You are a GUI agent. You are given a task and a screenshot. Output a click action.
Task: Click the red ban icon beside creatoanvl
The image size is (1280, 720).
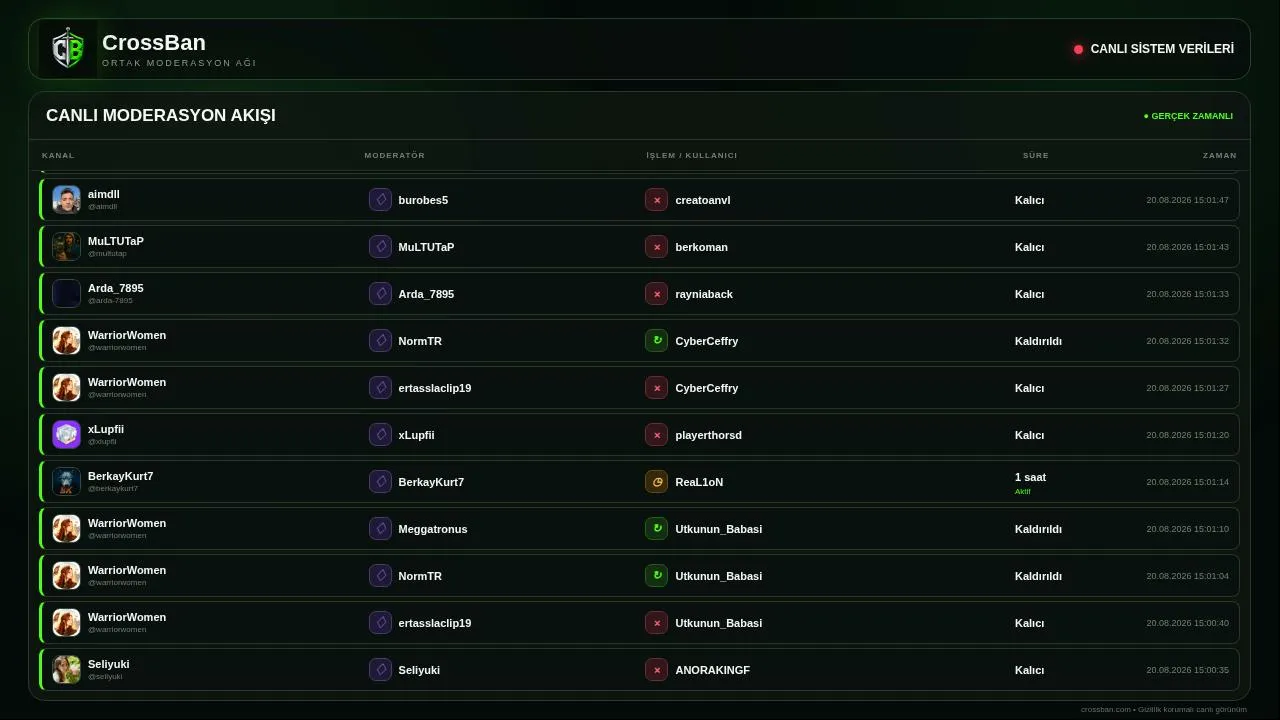click(656, 200)
